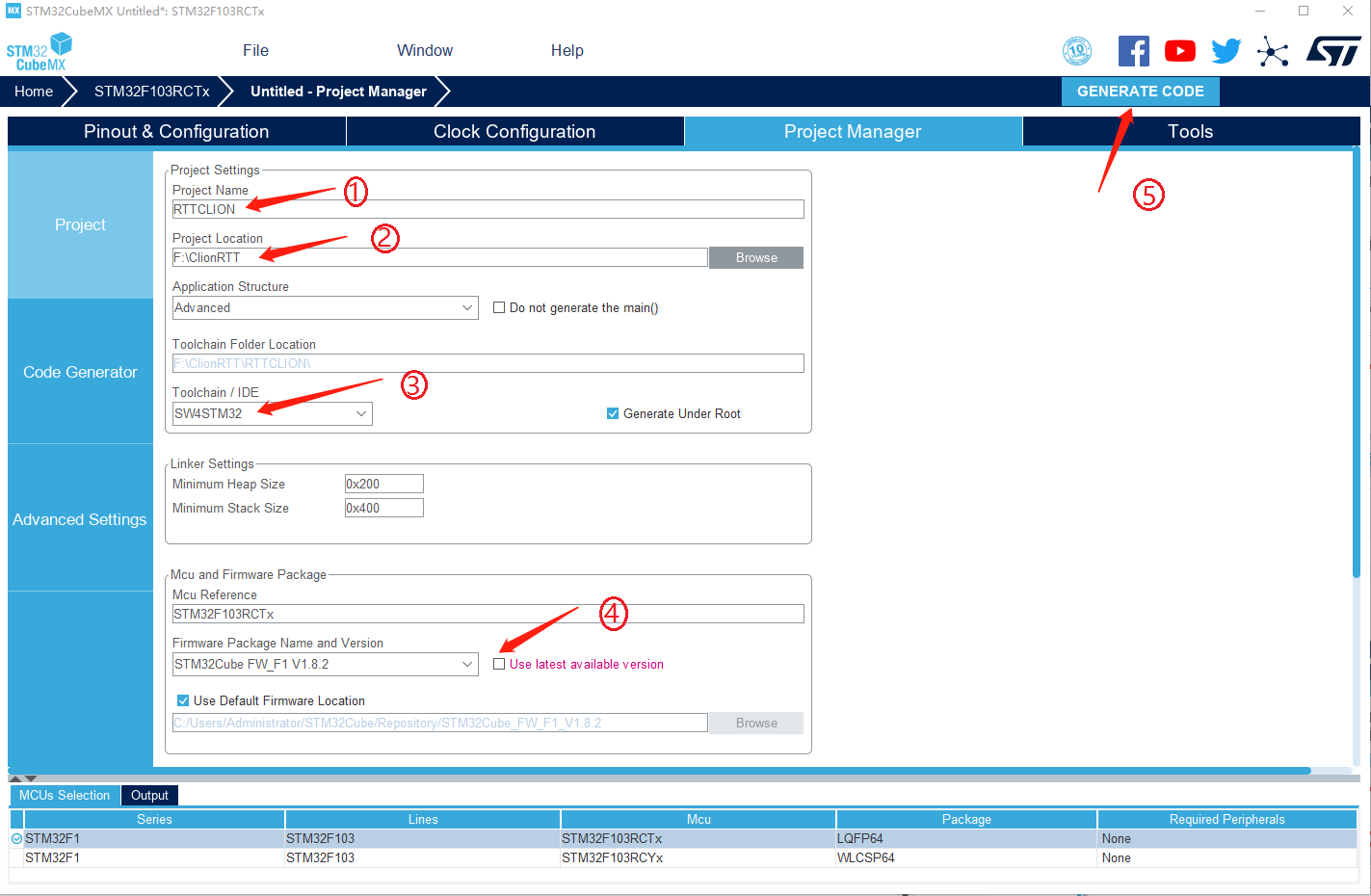Click the ST logo icon
The height and width of the screenshot is (896, 1371).
pos(1333,51)
